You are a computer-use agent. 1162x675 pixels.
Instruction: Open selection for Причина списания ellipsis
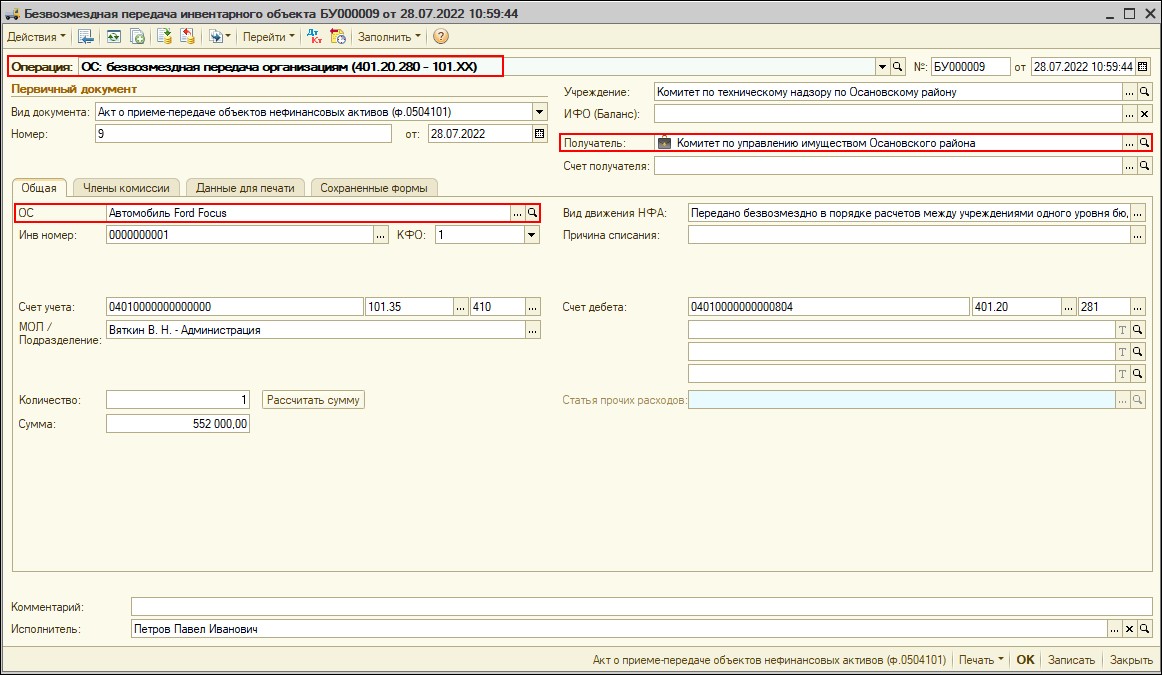(x=1138, y=236)
